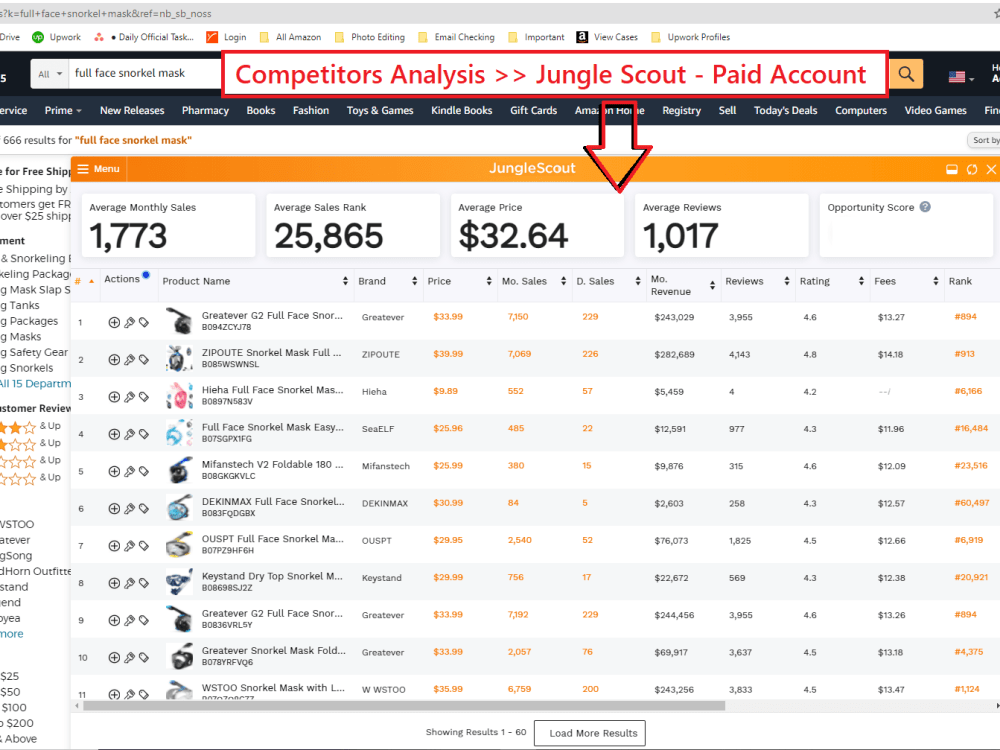Click OUSPT Full Face product thumbnail

click(179, 545)
